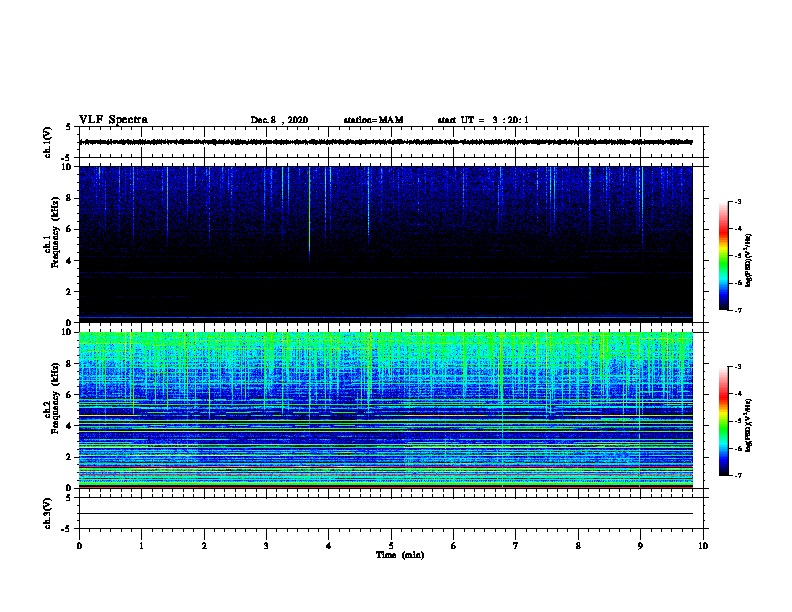The image size is (792, 612).
Task: Click ch.1 frequency tick label "6"
Action: (69, 229)
